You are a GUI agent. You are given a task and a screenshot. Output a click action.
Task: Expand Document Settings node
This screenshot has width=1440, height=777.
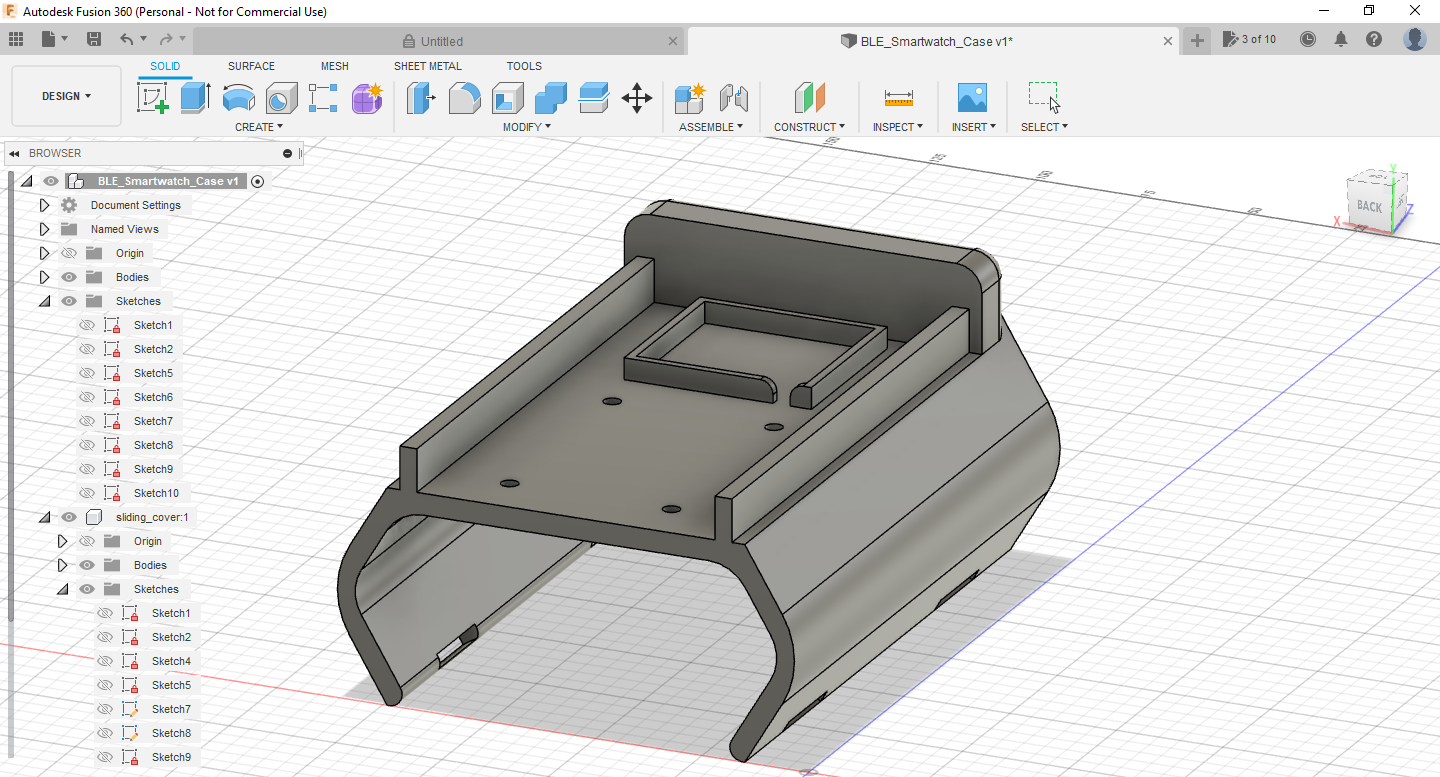[x=44, y=205]
